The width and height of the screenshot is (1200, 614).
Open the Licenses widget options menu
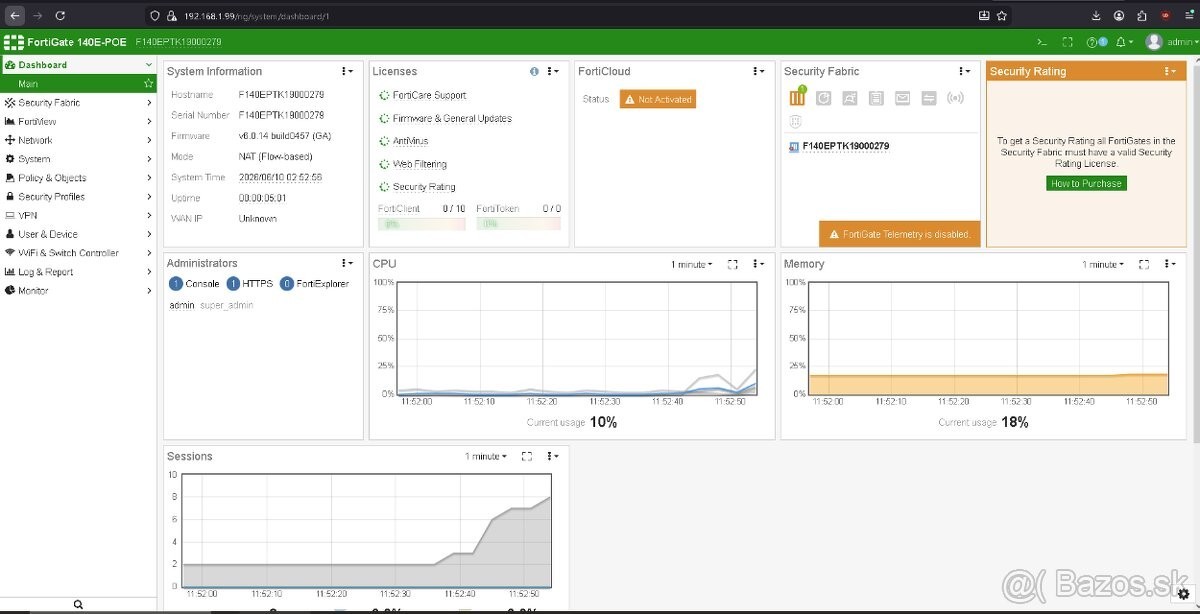tap(552, 72)
